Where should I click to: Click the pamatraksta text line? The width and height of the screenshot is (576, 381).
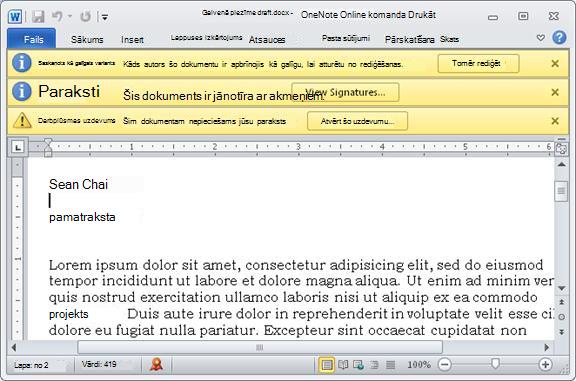[x=82, y=217]
